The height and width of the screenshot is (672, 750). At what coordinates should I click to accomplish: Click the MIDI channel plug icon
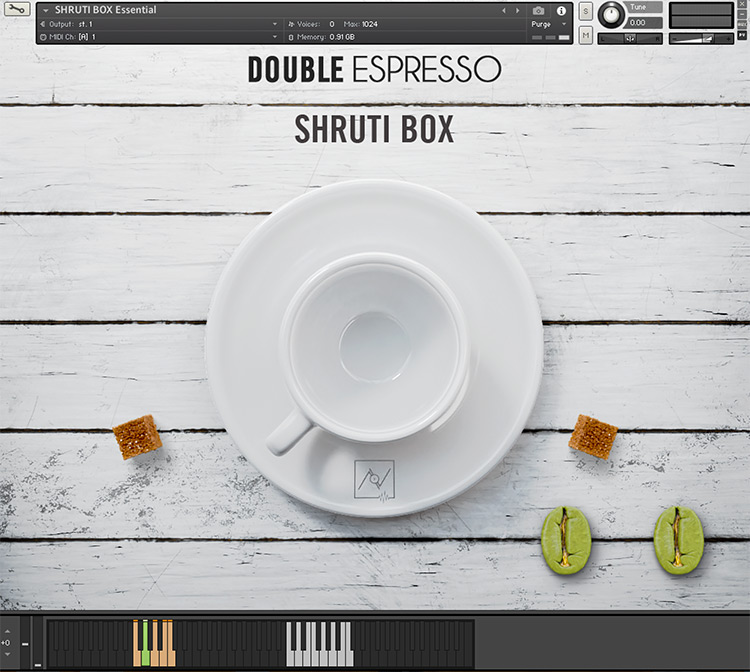pos(43,37)
